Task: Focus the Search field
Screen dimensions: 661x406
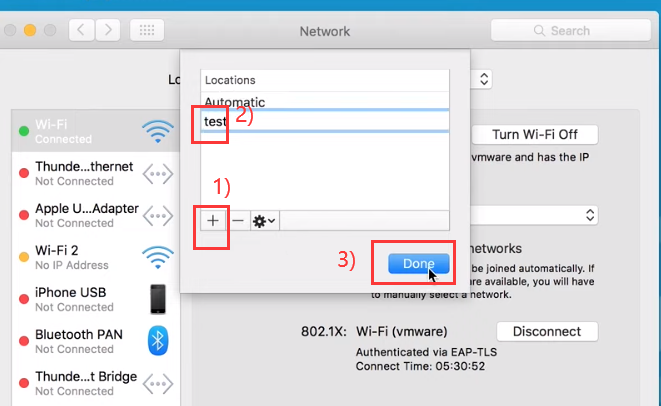Action: 571,30
